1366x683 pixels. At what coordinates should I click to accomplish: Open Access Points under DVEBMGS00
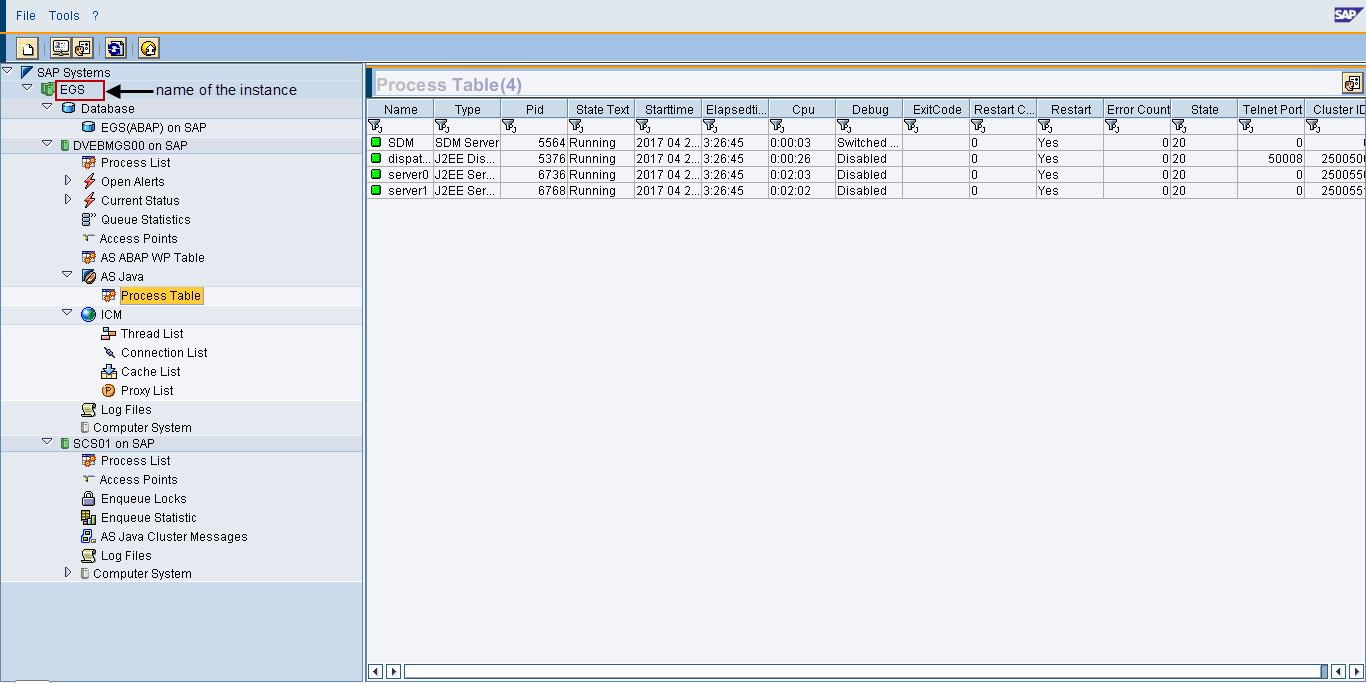138,239
